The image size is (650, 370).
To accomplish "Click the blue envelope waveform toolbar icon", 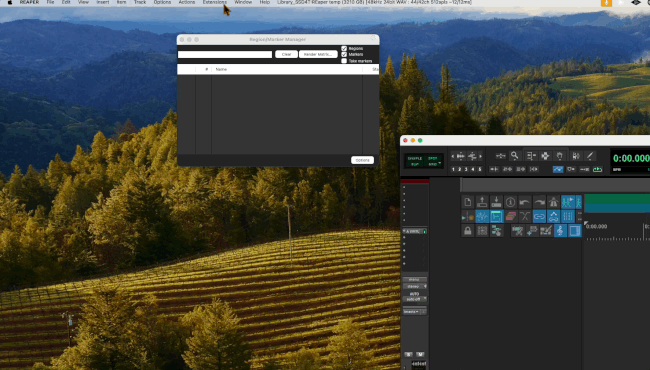I will tap(482, 216).
